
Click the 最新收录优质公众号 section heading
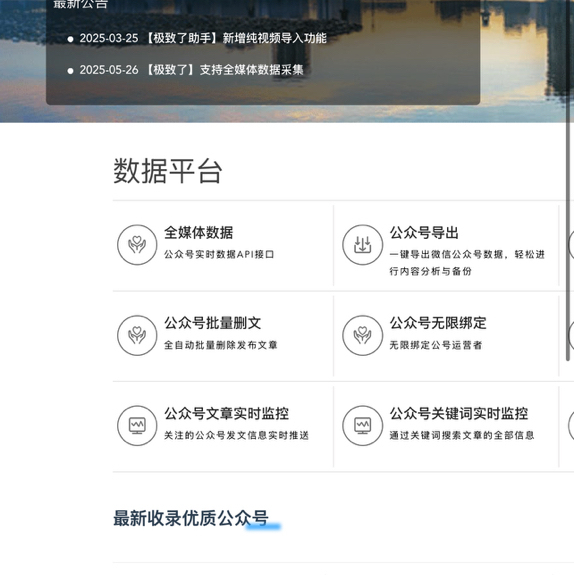coord(191,518)
